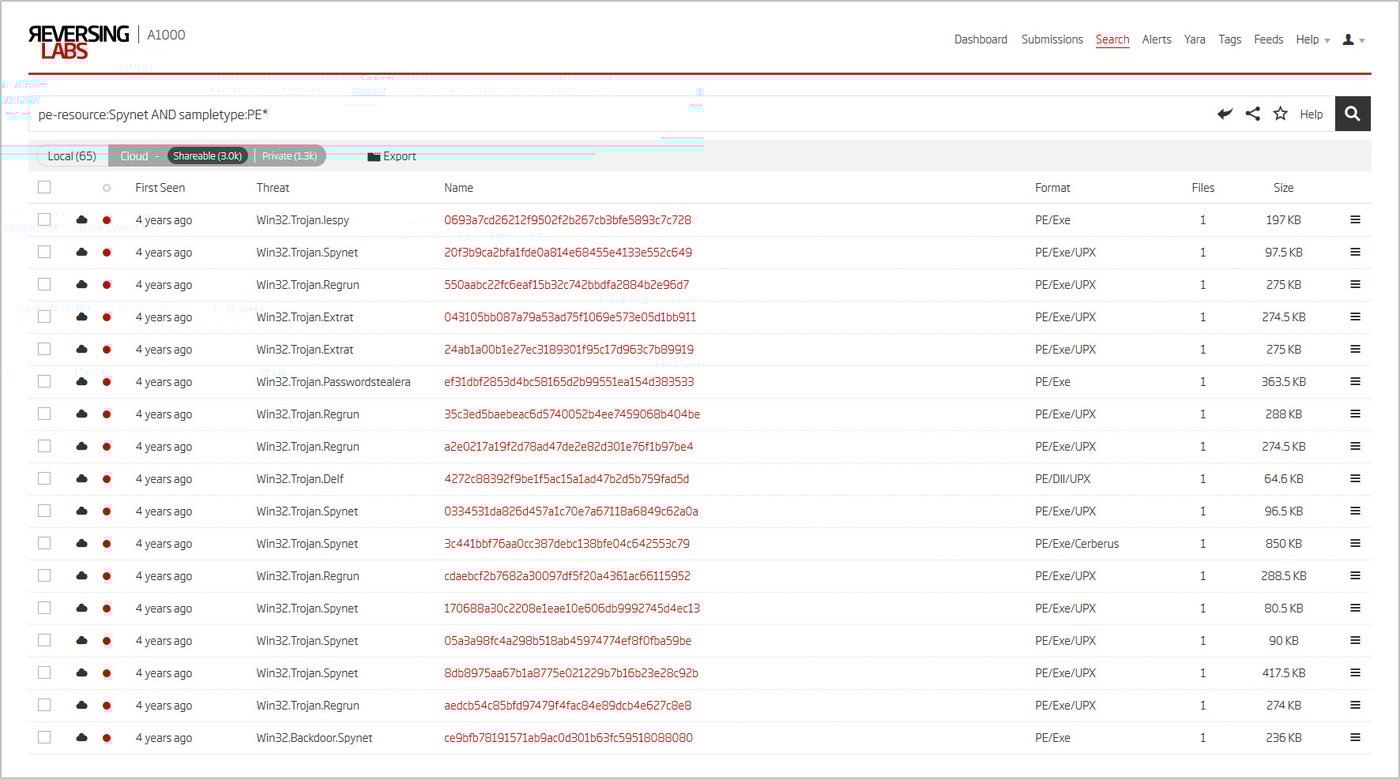Click the Export folder icon button
The width and height of the screenshot is (1400, 779).
coord(391,156)
